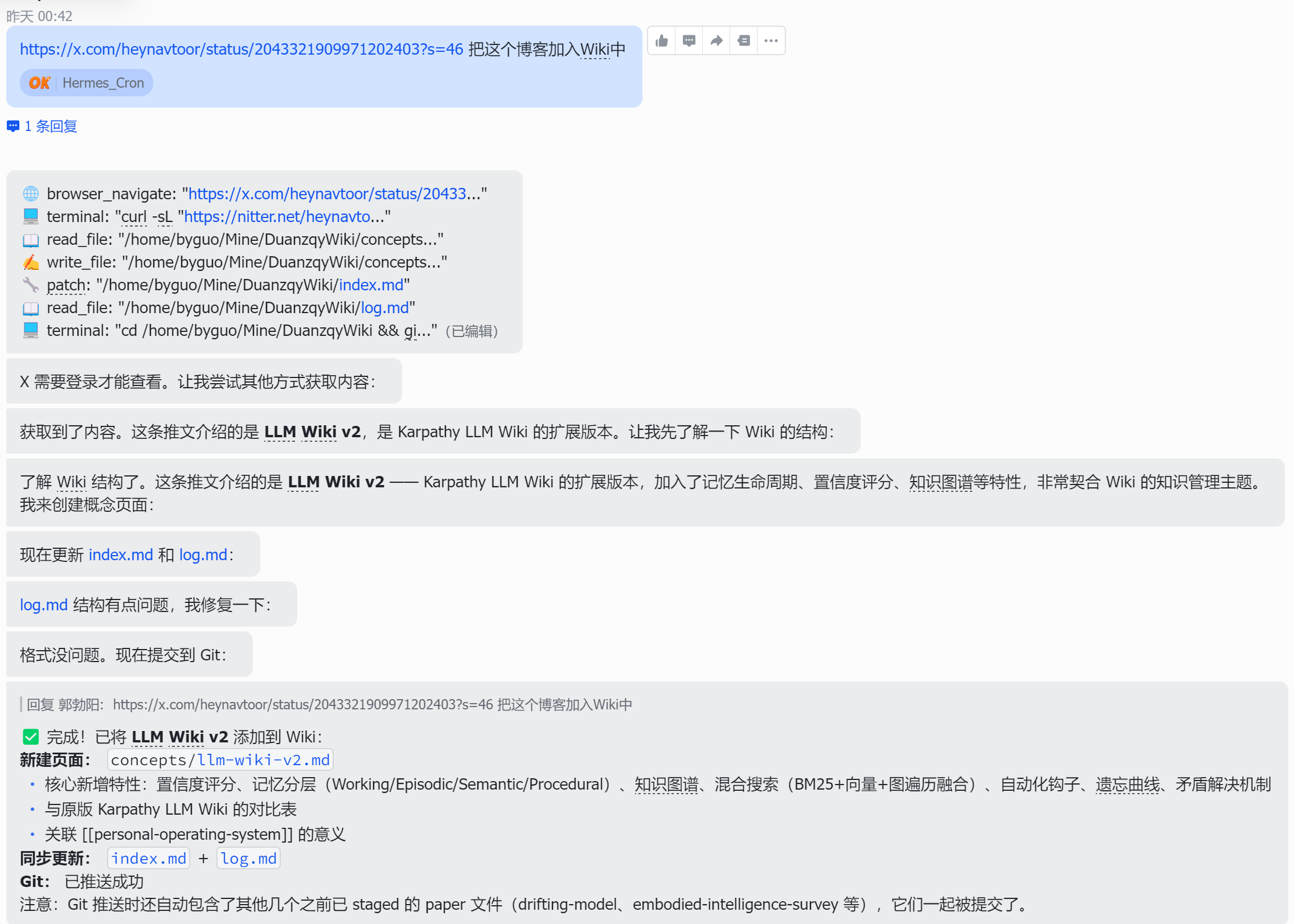Click index.md link in patch line
Screen dimensions: 1294x924
(x=371, y=285)
